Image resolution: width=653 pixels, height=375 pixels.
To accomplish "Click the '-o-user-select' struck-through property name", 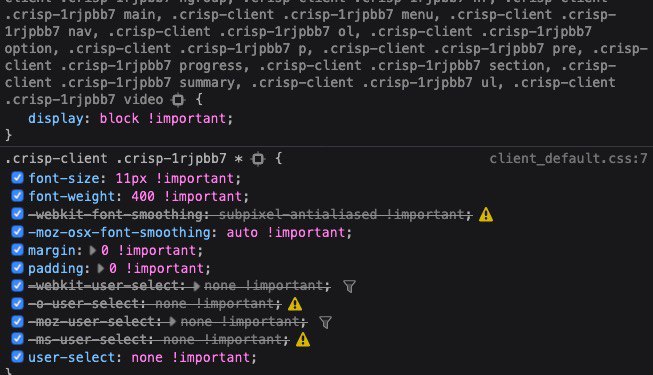I will click(x=84, y=303).
